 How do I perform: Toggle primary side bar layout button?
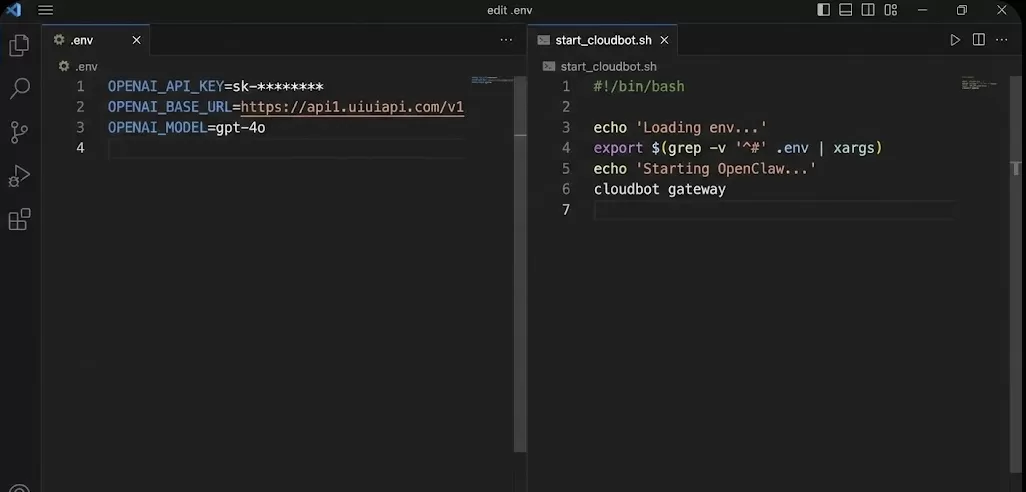[824, 10]
